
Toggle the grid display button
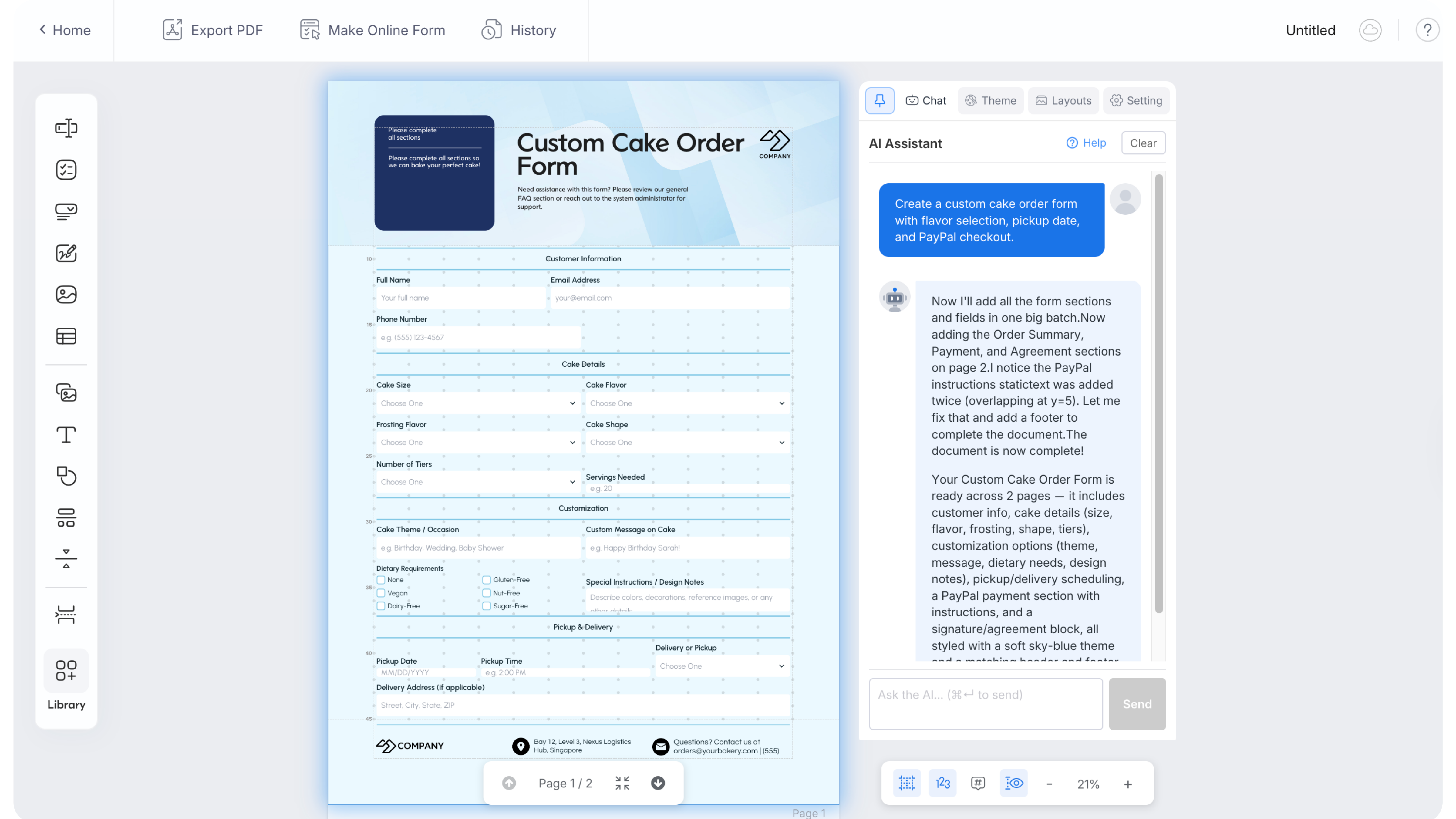(x=907, y=783)
